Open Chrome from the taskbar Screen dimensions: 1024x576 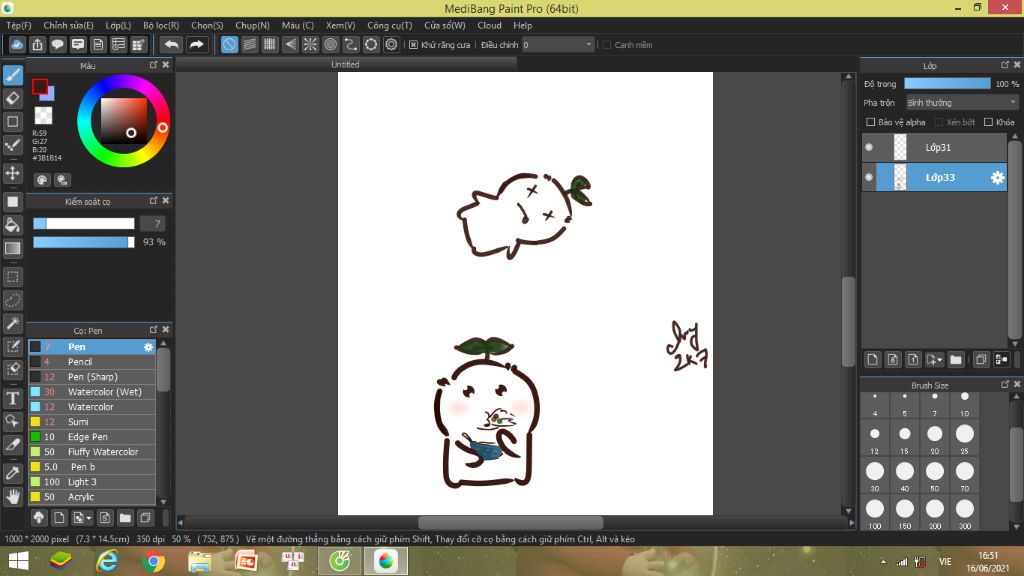(153, 561)
